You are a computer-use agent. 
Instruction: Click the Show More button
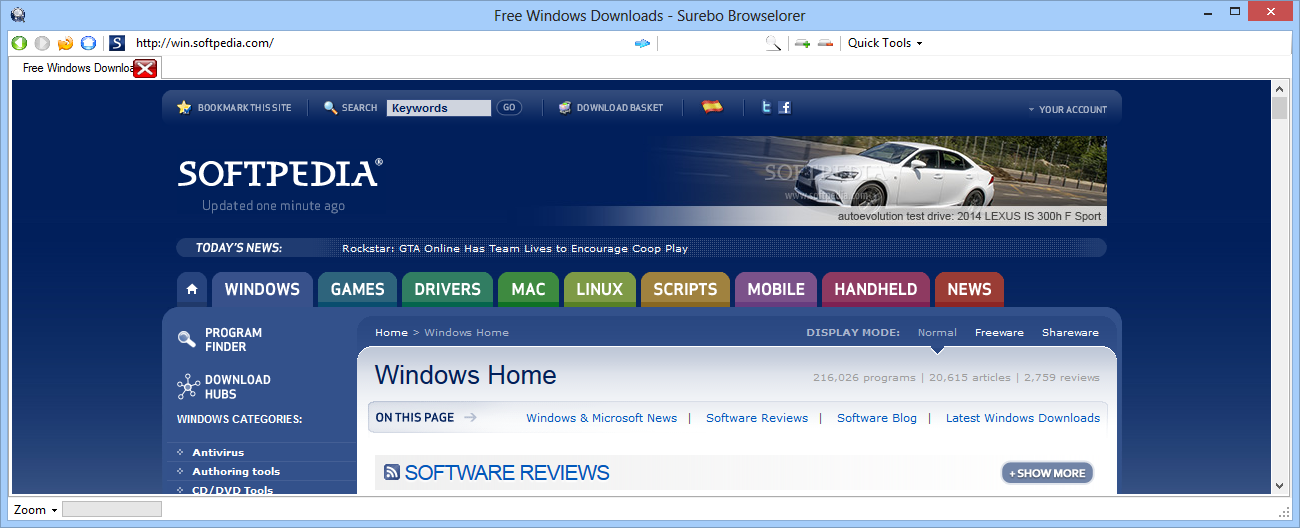point(1047,473)
